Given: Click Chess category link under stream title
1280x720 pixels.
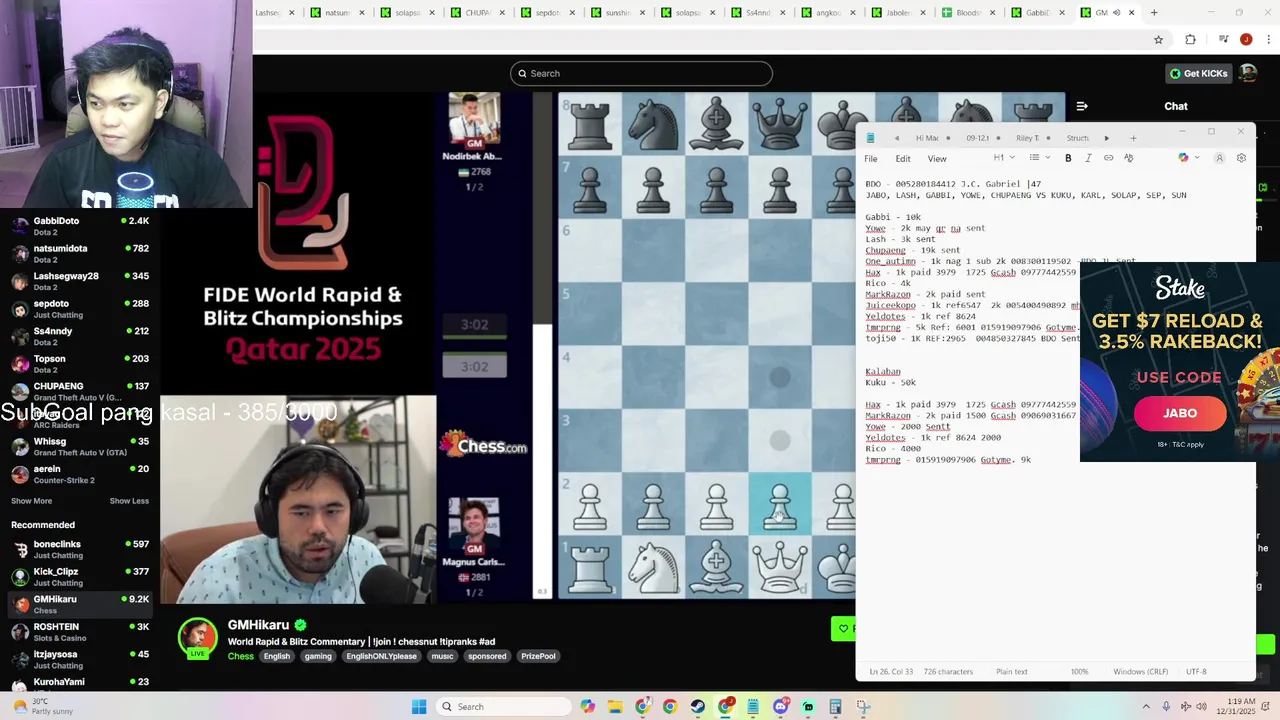Looking at the screenshot, I should (x=241, y=656).
